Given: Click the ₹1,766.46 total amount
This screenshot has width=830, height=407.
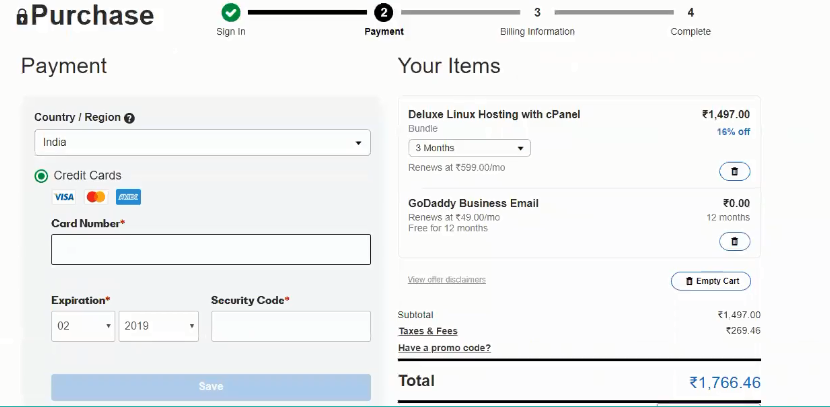Looking at the screenshot, I should (x=725, y=382).
